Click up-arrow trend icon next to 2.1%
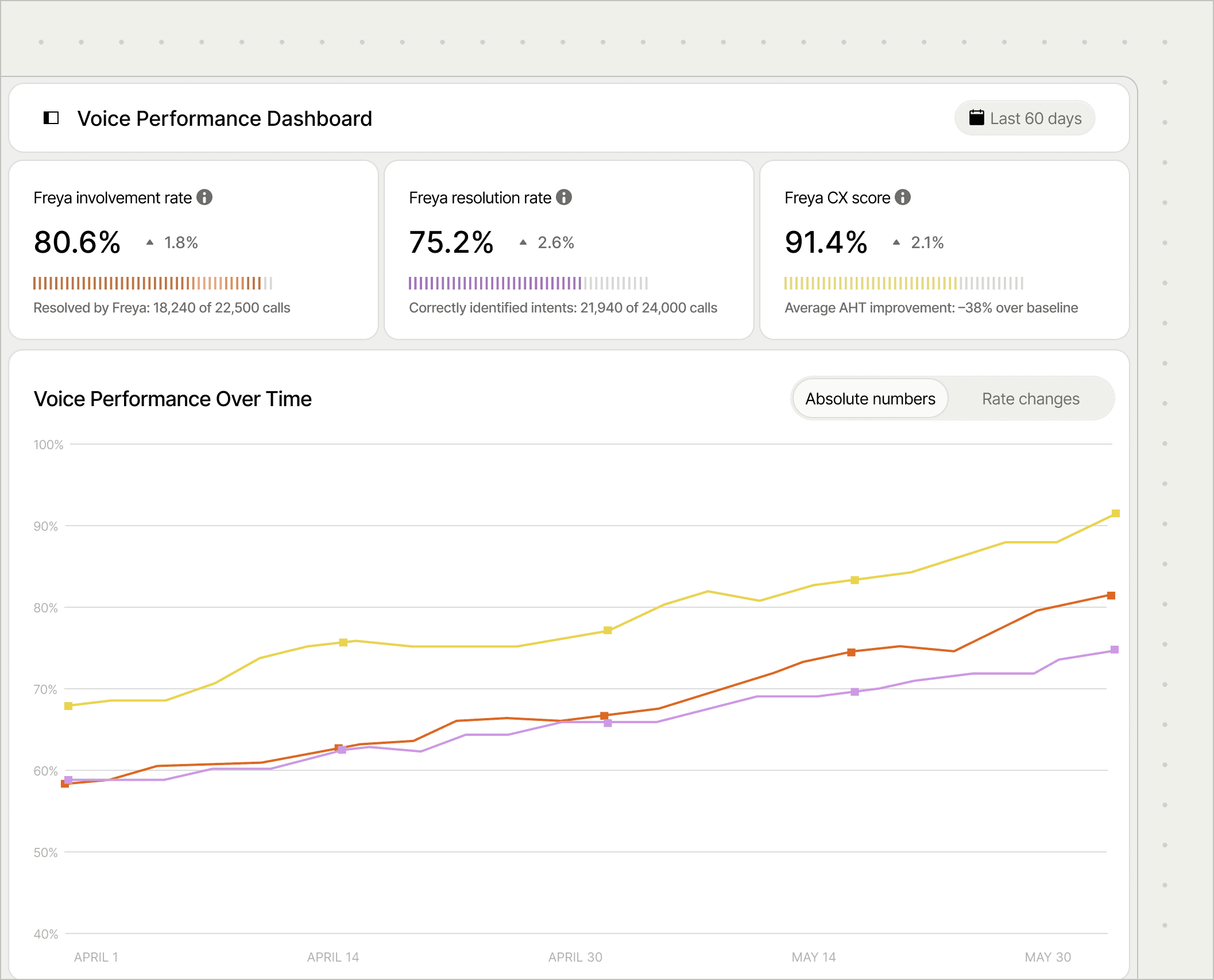The height and width of the screenshot is (980, 1214). 896,242
